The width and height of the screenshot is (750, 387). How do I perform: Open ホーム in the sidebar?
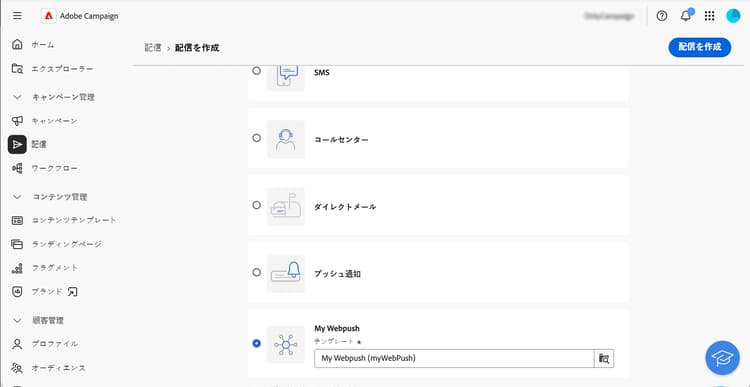point(43,44)
